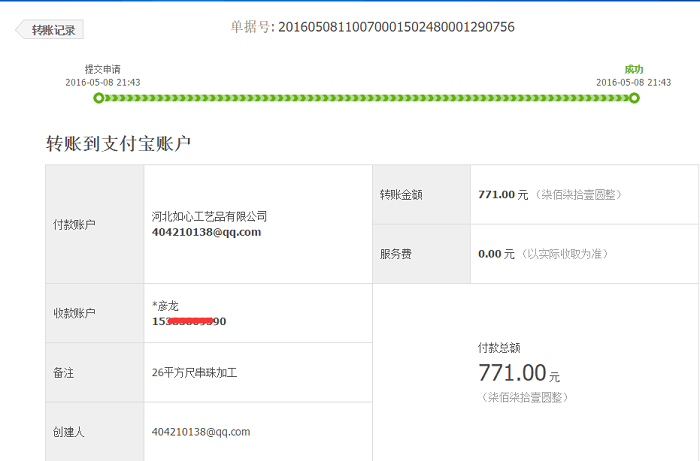The height and width of the screenshot is (461, 700).
Task: Click the redacted payee phone number
Action: coord(189,321)
